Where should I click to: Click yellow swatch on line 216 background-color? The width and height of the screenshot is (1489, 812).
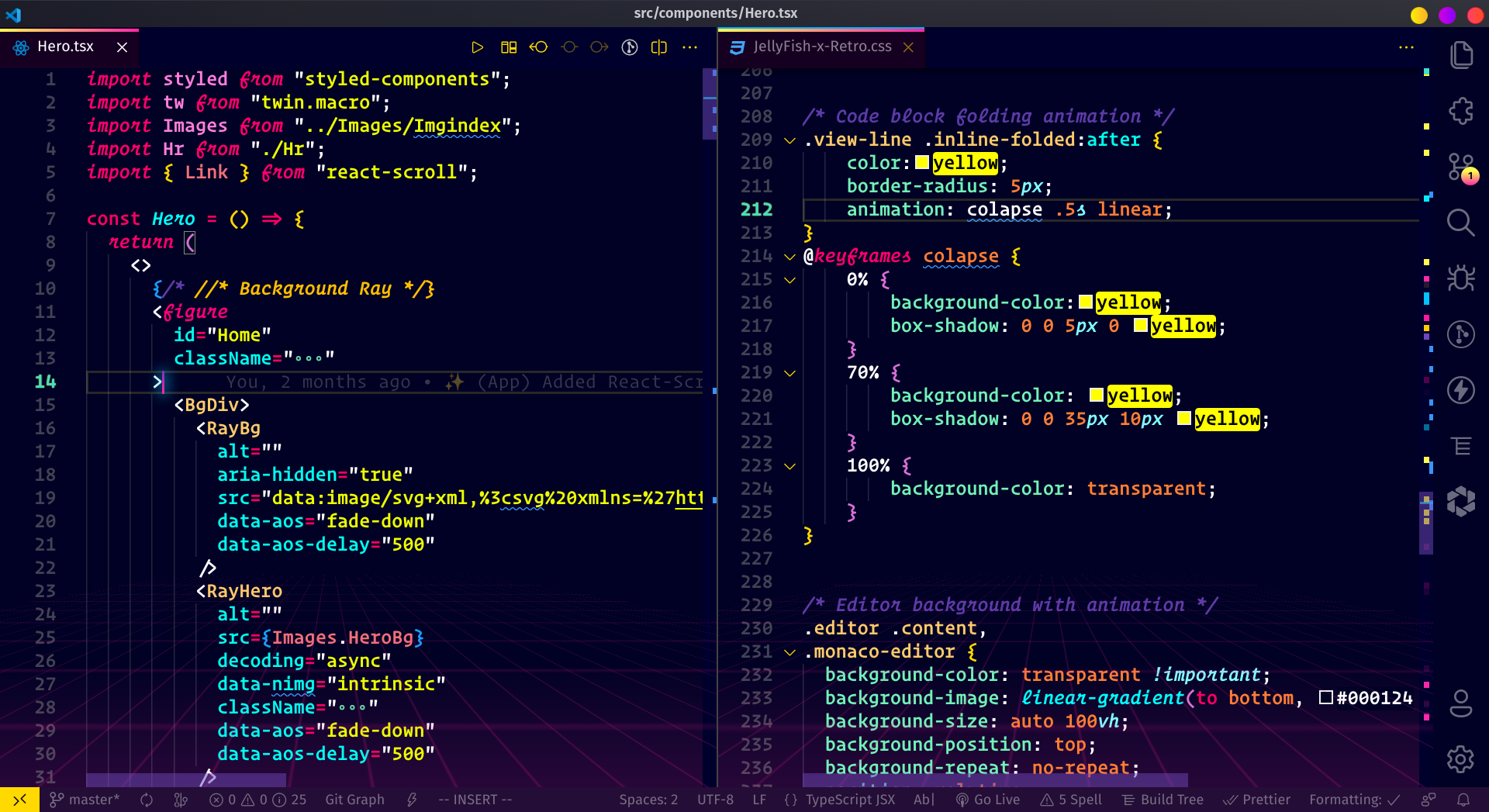1086,302
